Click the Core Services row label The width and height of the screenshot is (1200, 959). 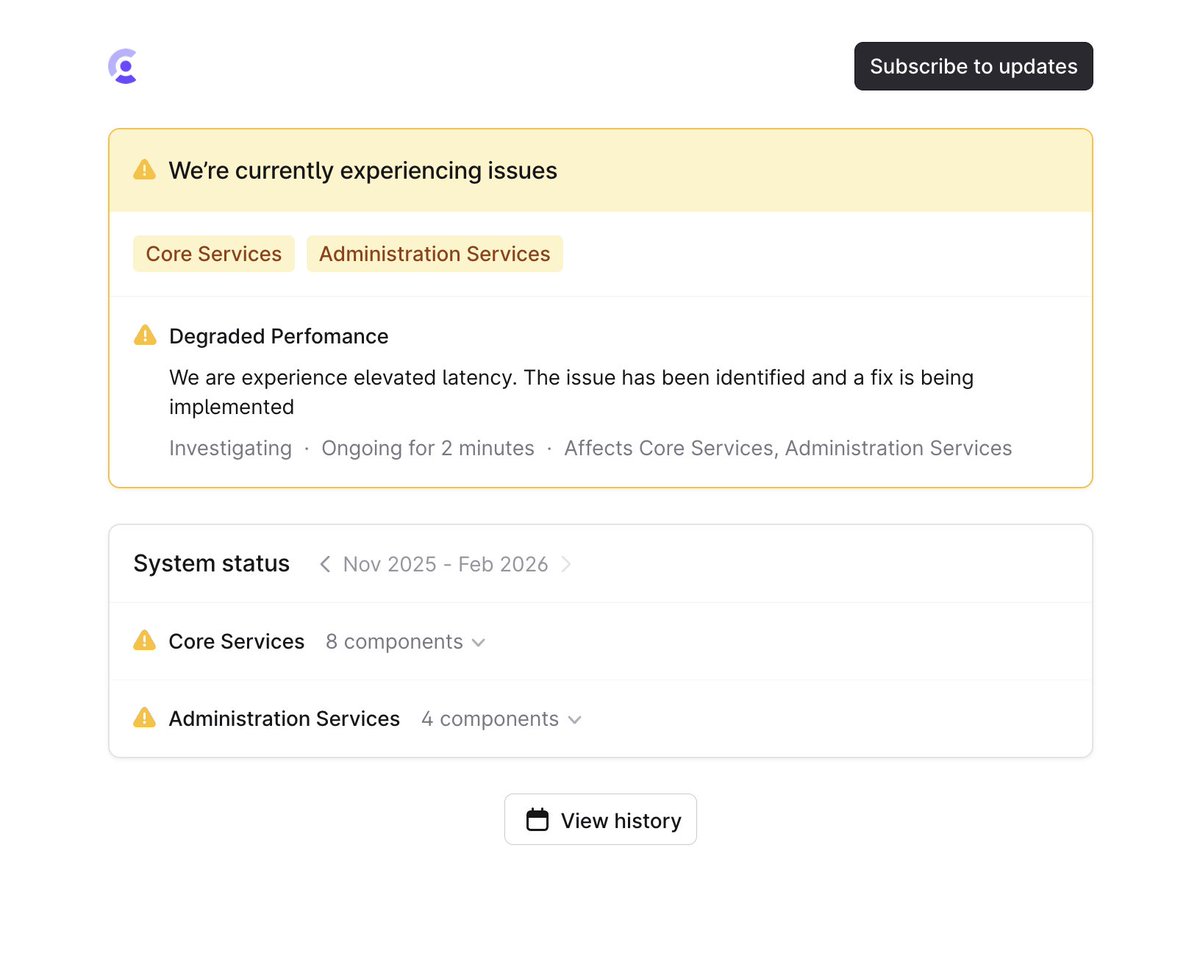click(x=237, y=642)
